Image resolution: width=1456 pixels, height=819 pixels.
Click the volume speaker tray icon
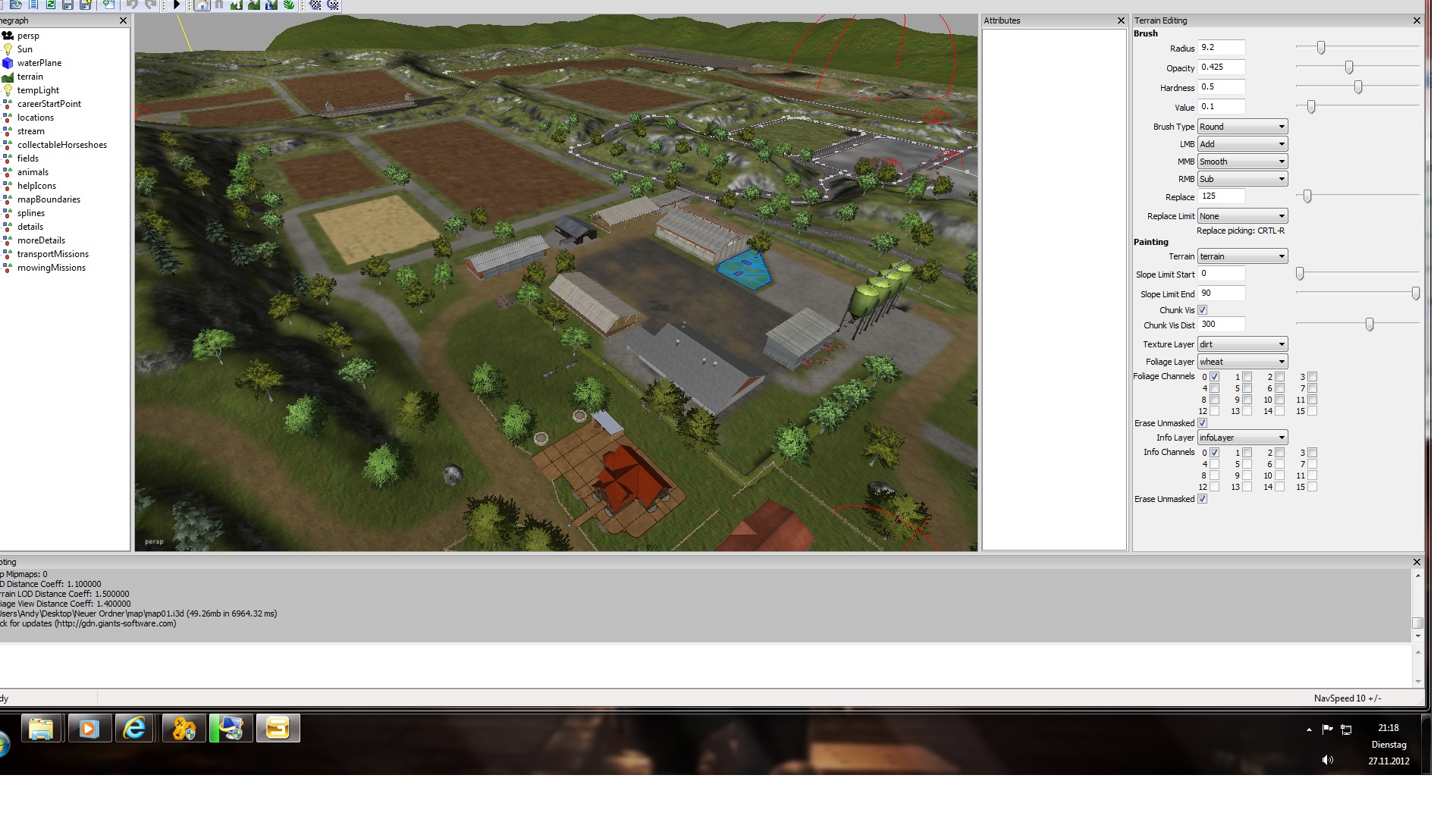[x=1327, y=760]
